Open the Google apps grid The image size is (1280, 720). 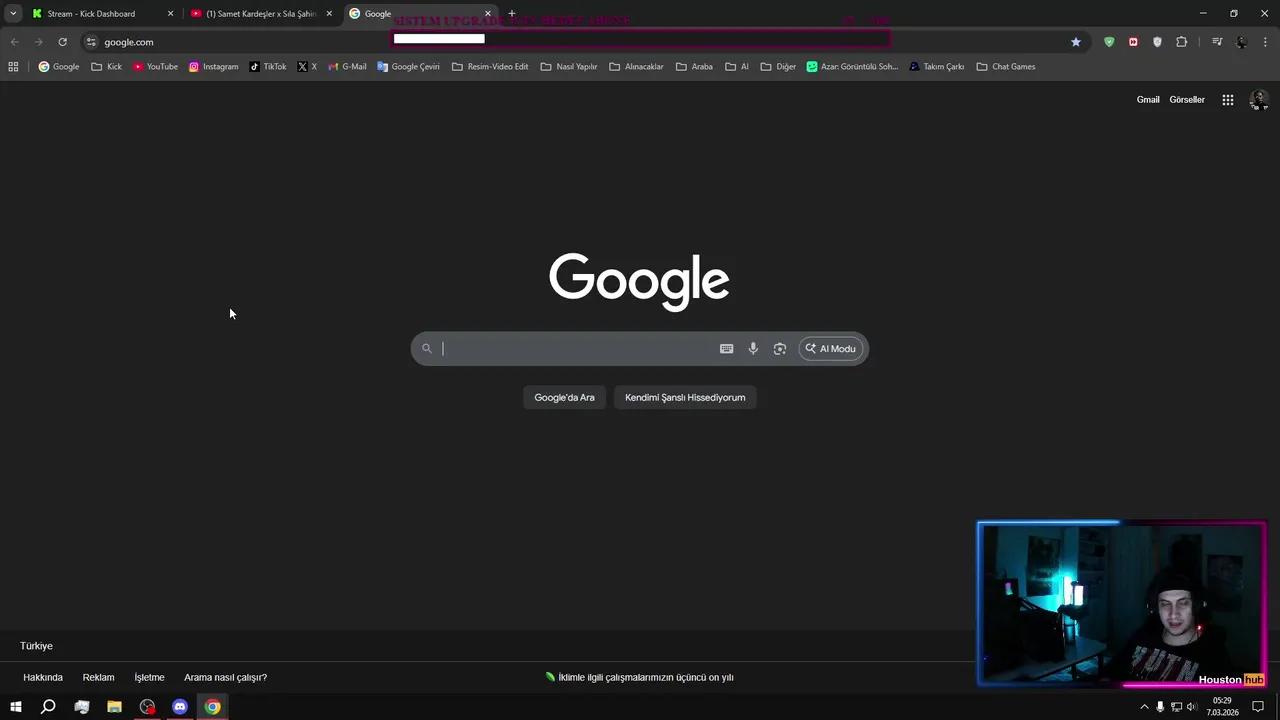1228,99
